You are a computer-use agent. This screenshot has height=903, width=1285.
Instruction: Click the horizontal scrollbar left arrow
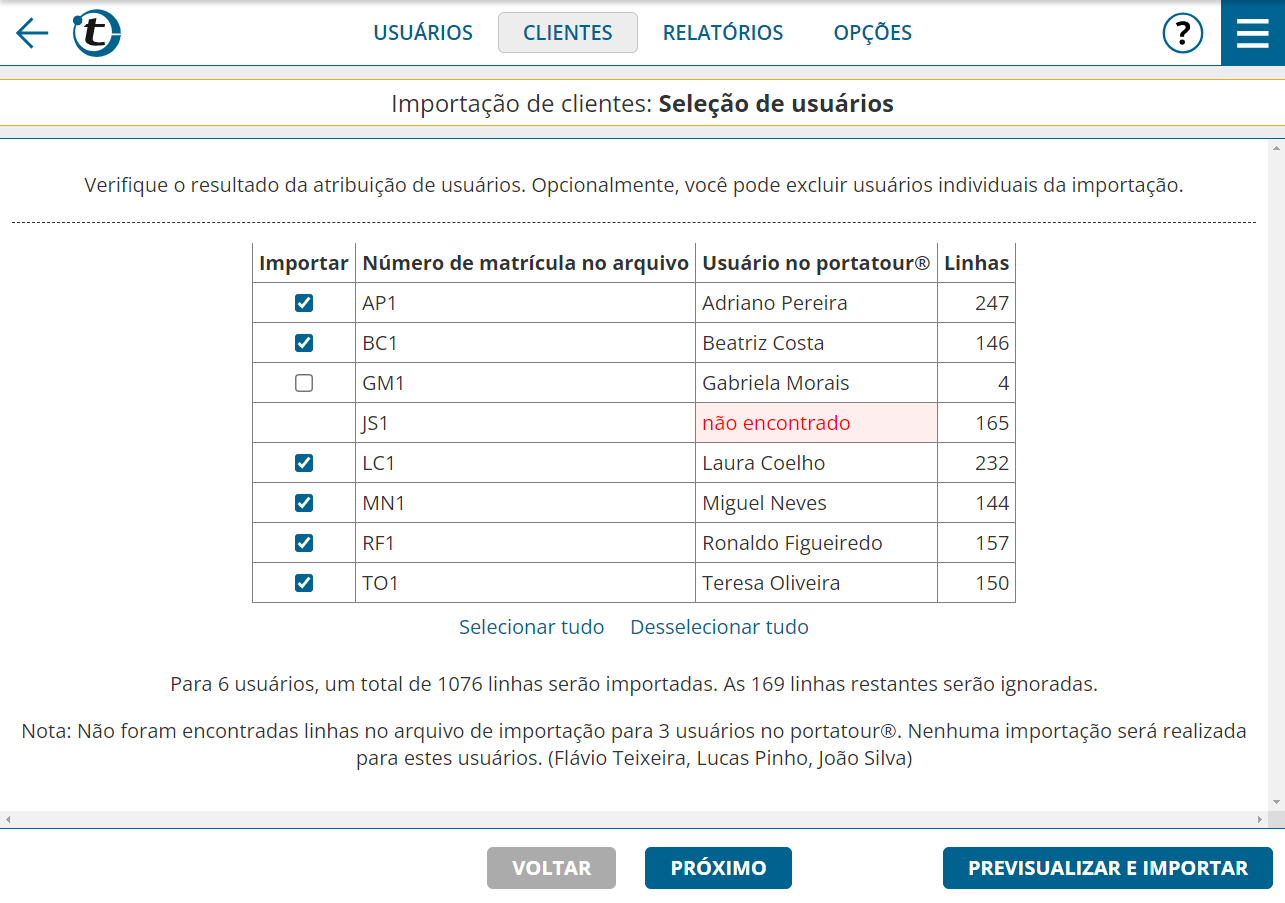[8, 820]
